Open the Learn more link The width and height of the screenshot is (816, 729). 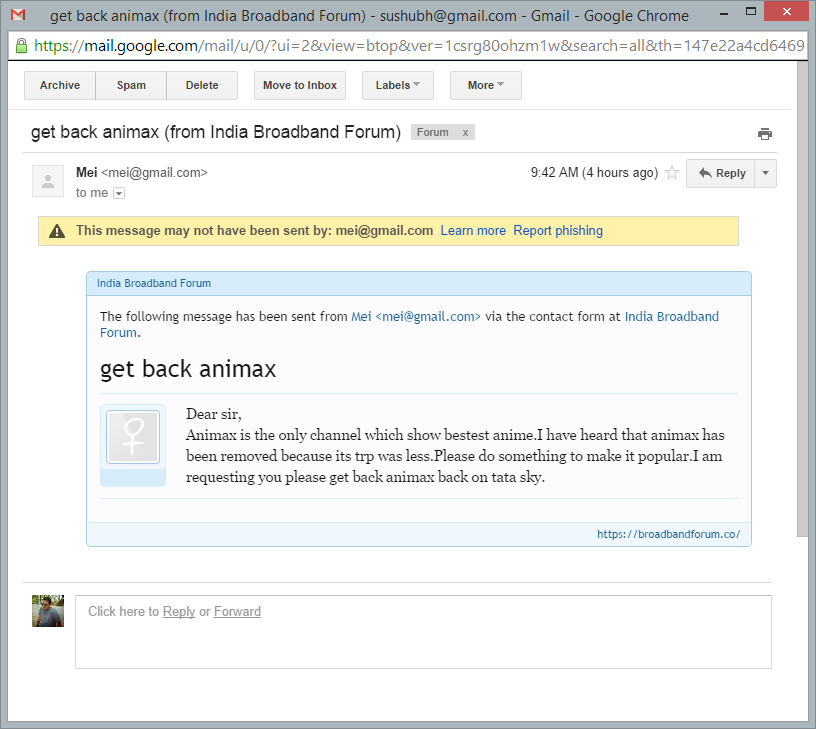[x=473, y=231]
